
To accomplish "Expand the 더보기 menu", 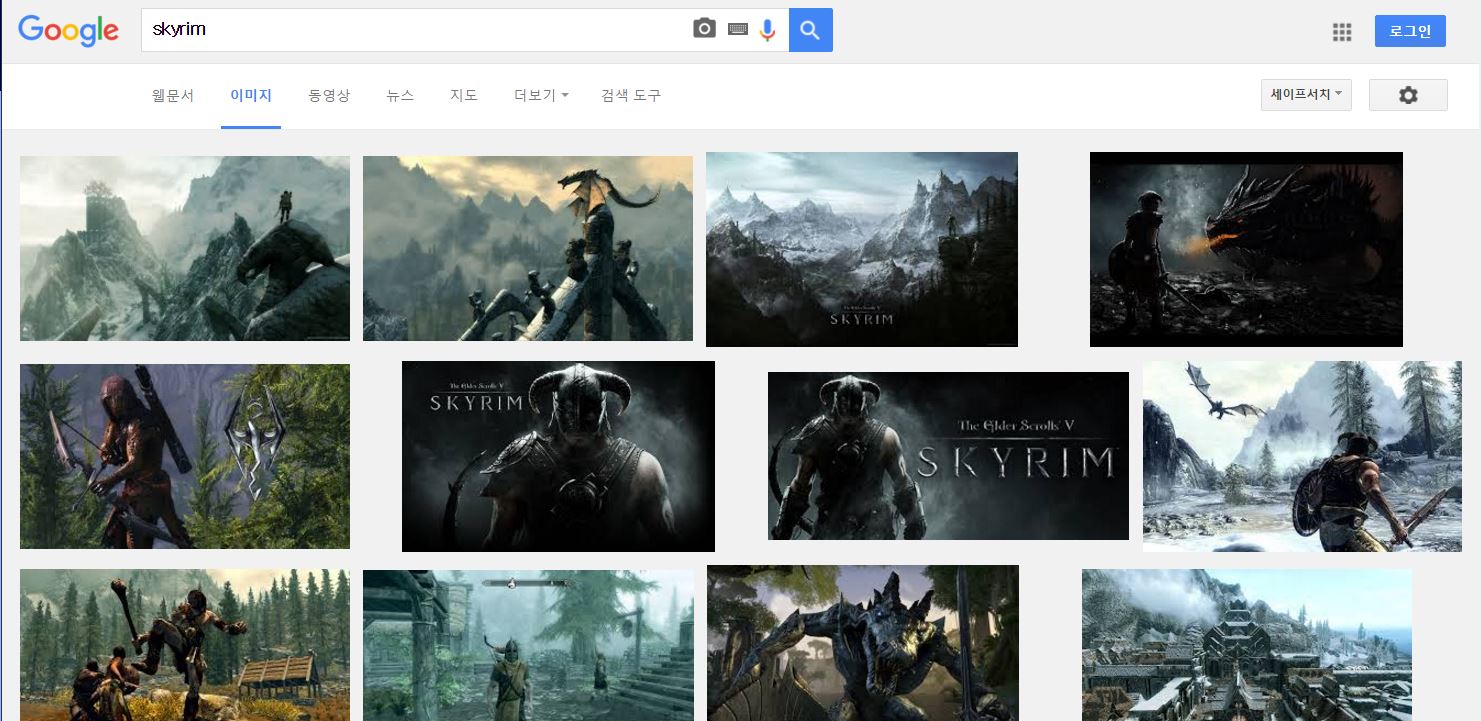I will tap(541, 96).
